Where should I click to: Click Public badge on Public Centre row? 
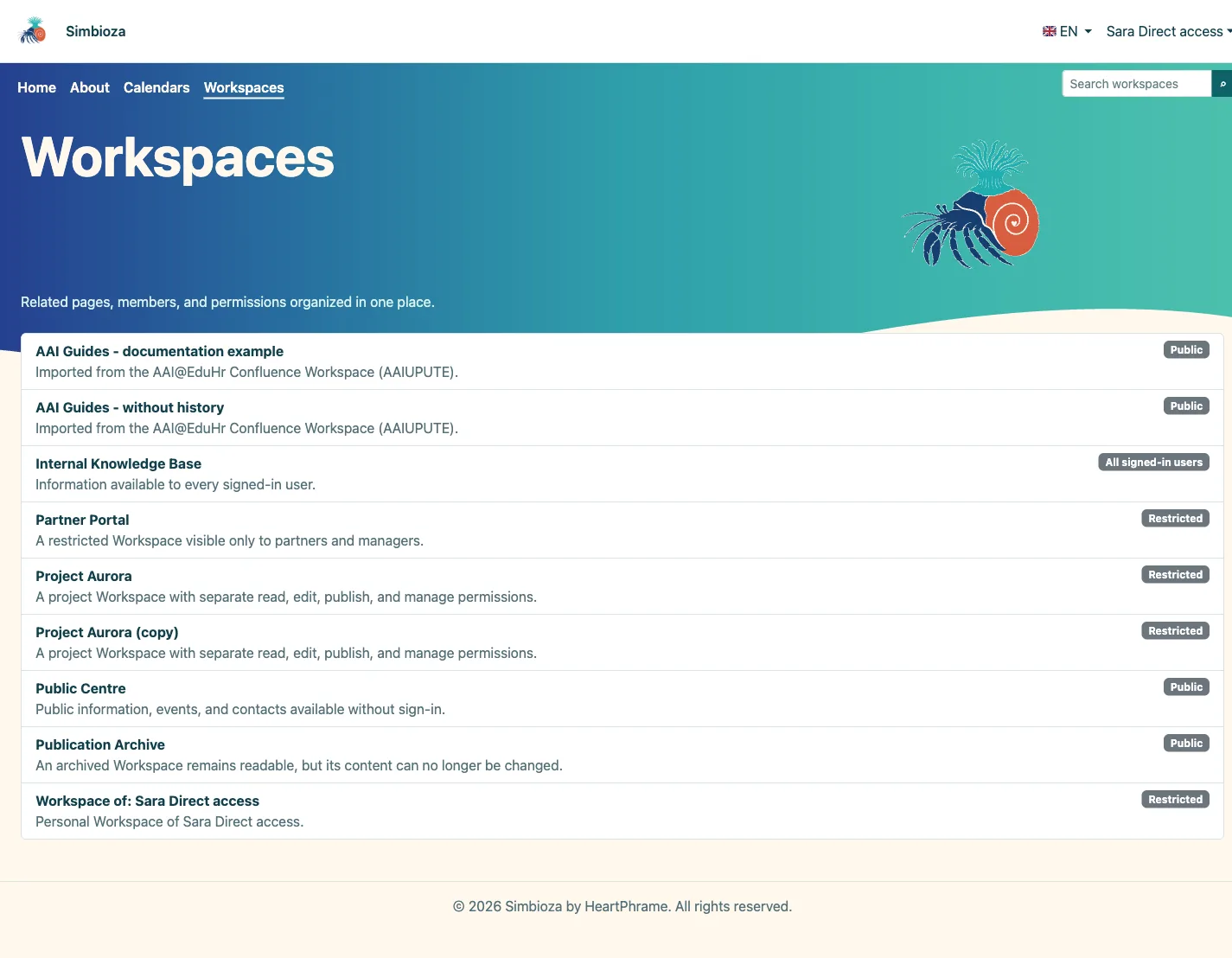tap(1186, 687)
